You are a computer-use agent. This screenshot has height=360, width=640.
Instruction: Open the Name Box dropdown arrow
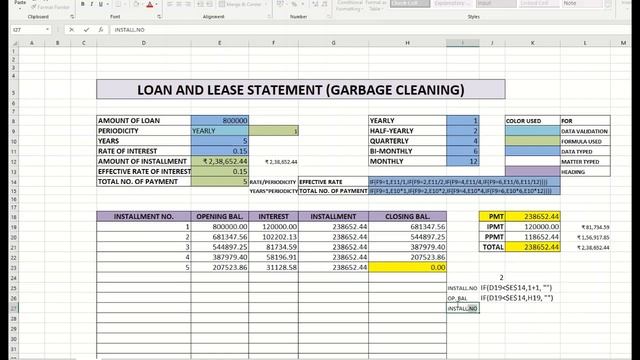pyautogui.click(x=47, y=30)
